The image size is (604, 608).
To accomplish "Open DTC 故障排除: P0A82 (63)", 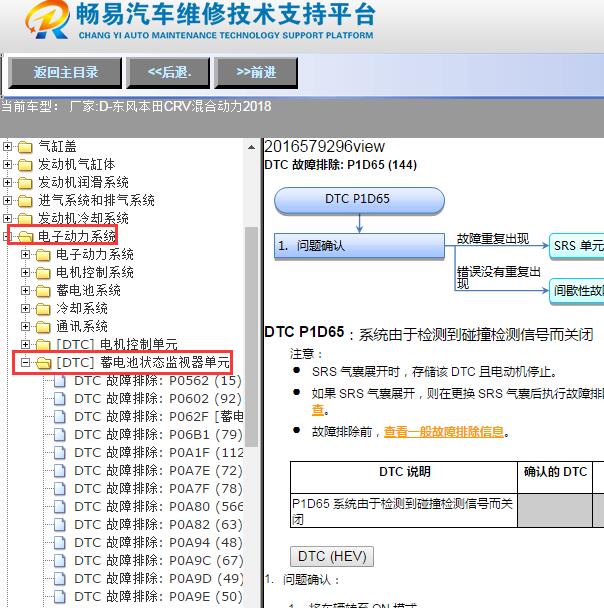I will tap(158, 525).
